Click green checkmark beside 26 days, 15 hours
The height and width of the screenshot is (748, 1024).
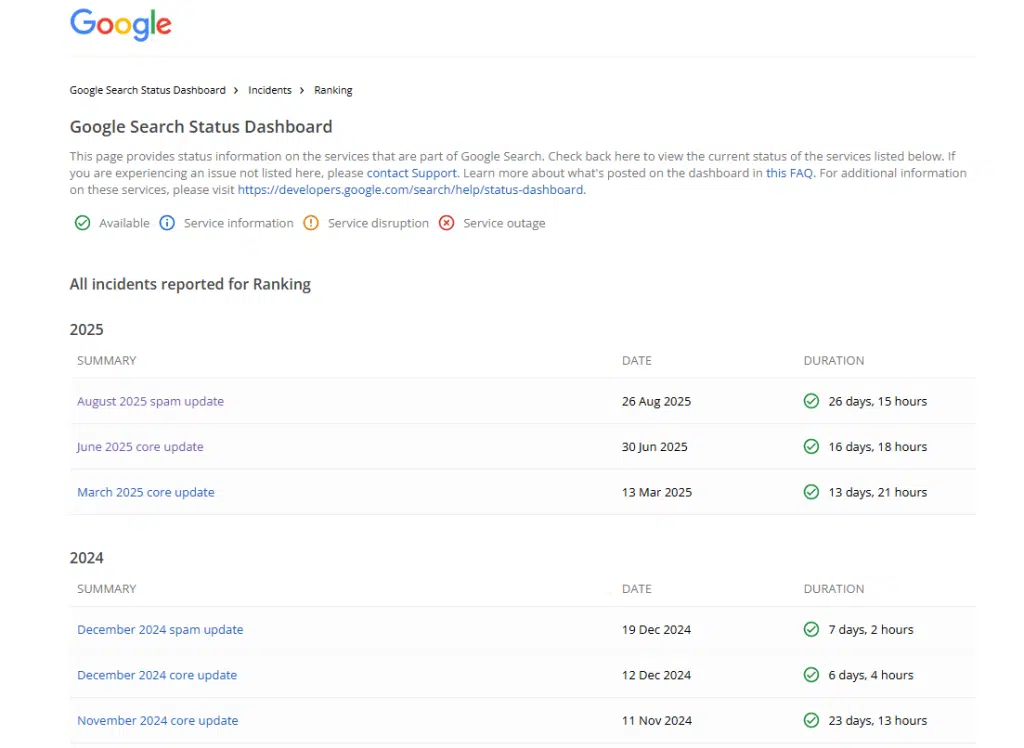(811, 401)
